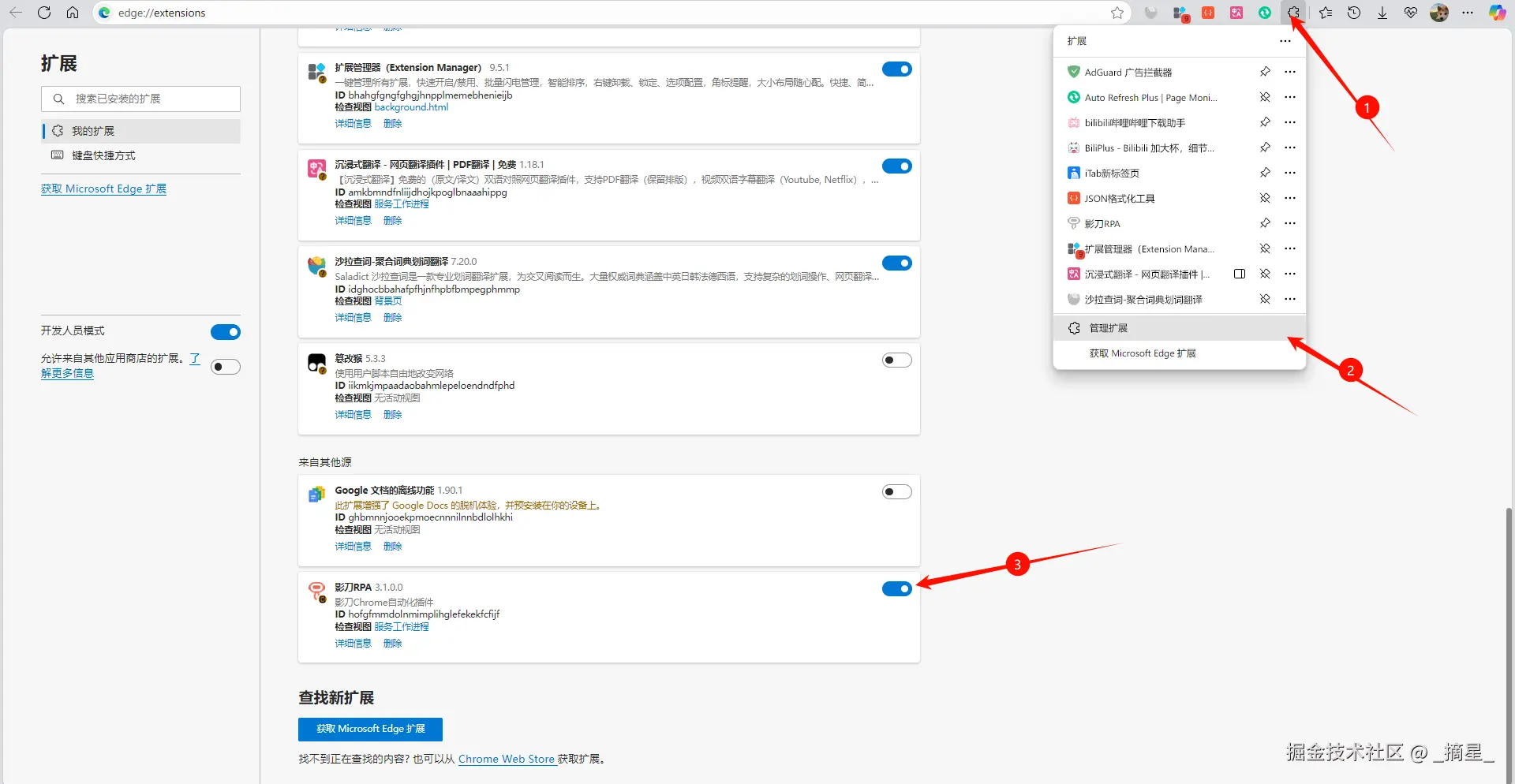
Task: Click the page vertical scrollbar thumb
Action: tap(1509, 643)
